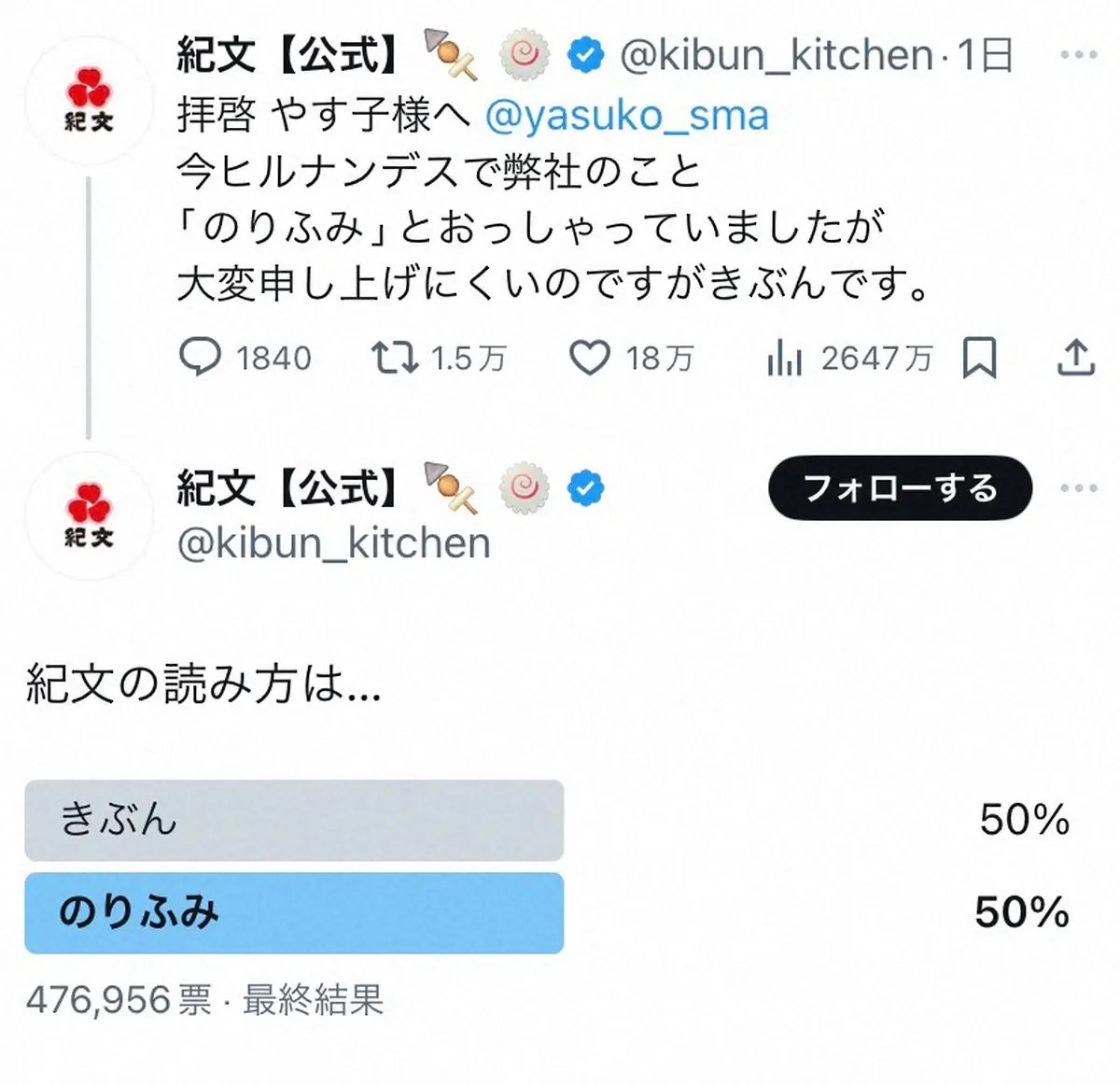Click the のりふみ result progress bar

(294, 912)
